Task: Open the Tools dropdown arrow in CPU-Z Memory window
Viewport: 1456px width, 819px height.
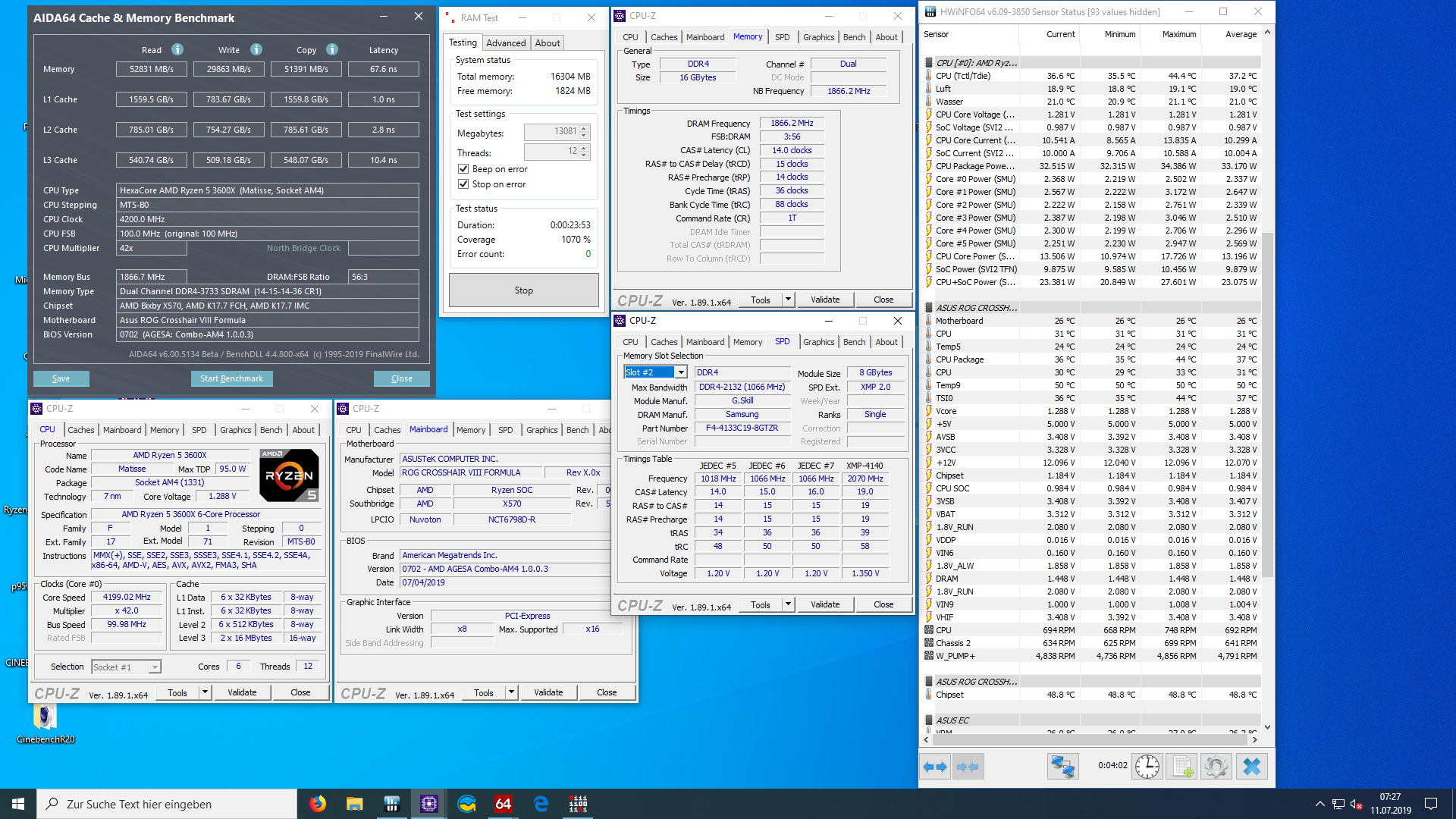Action: click(788, 300)
